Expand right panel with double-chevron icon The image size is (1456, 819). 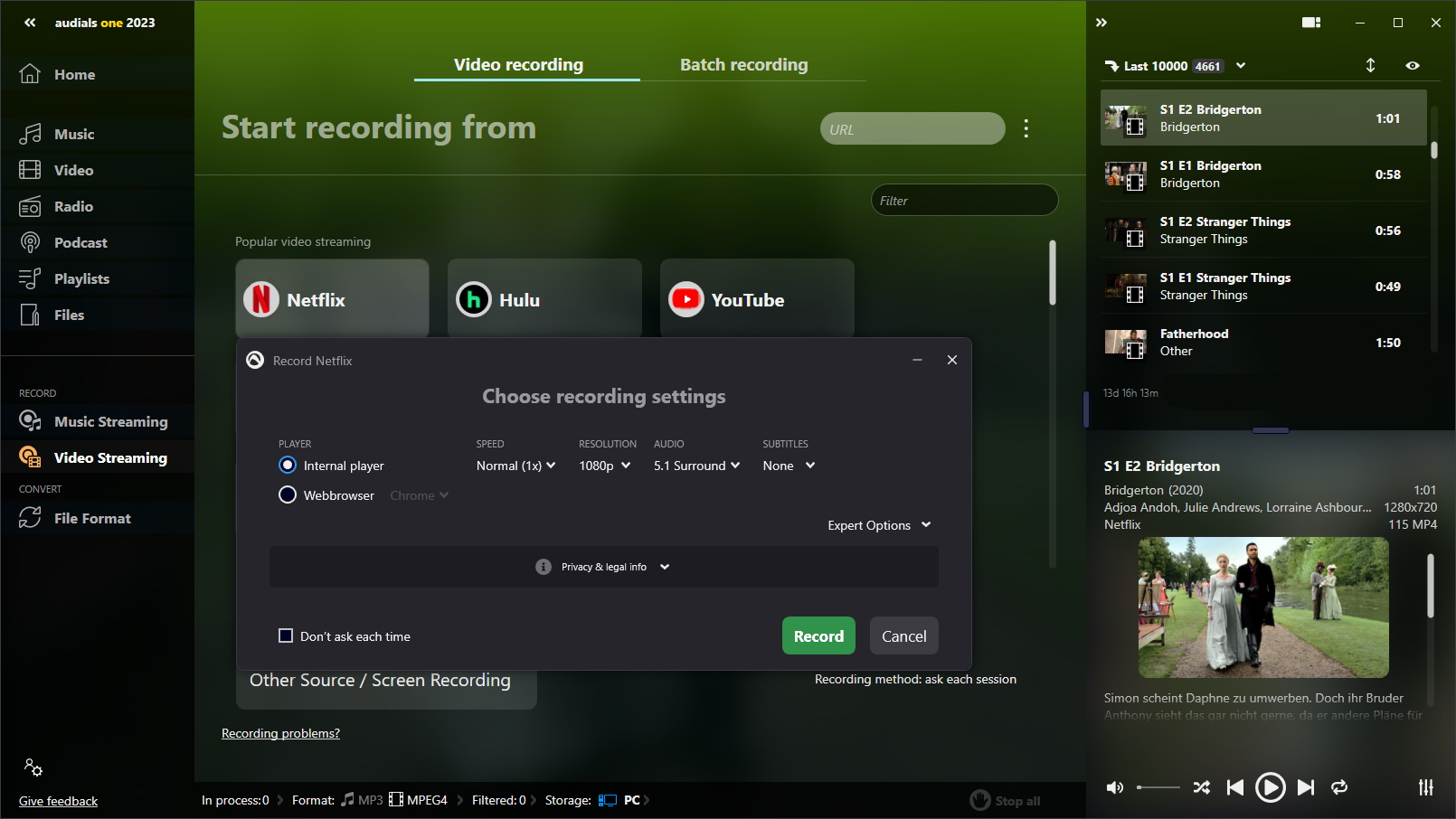[1101, 23]
